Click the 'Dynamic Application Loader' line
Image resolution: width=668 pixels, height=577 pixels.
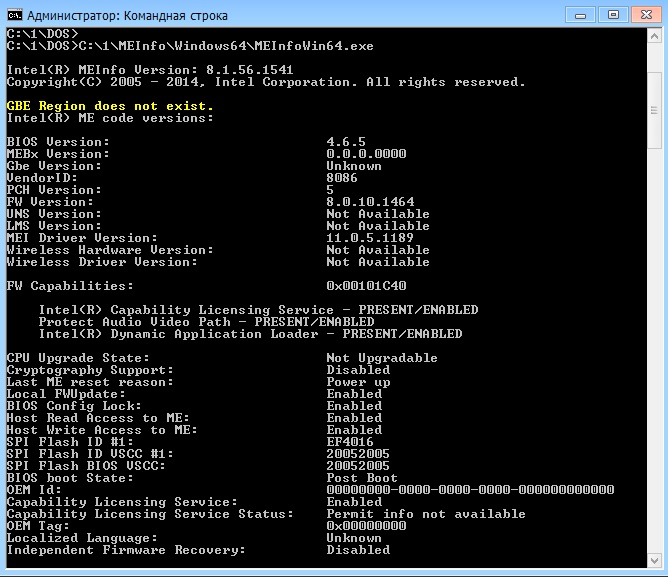point(250,334)
